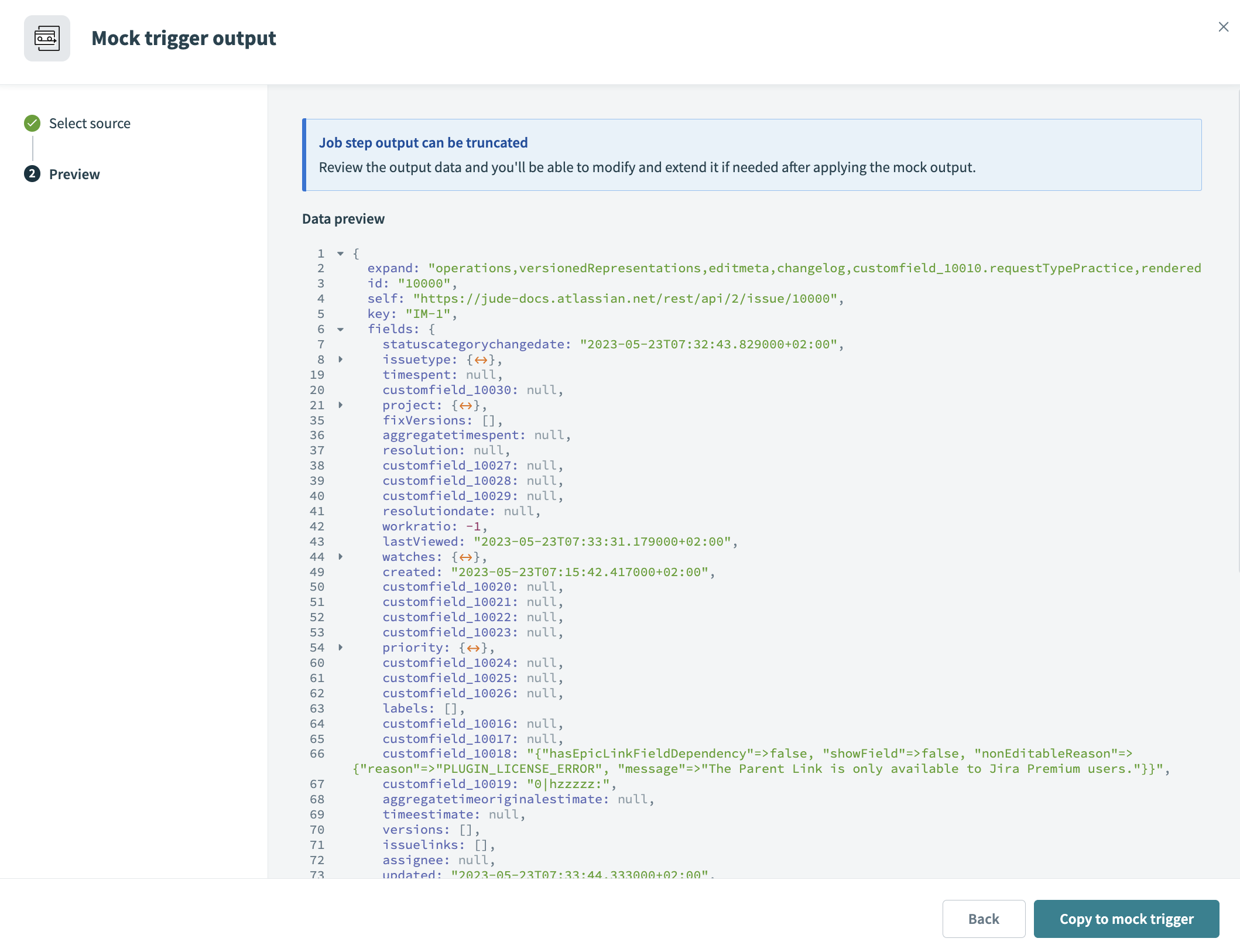Screen dimensions: 1240x952
Task: Click the aggregatetimeoriginalestimate line
Action: coord(518,799)
